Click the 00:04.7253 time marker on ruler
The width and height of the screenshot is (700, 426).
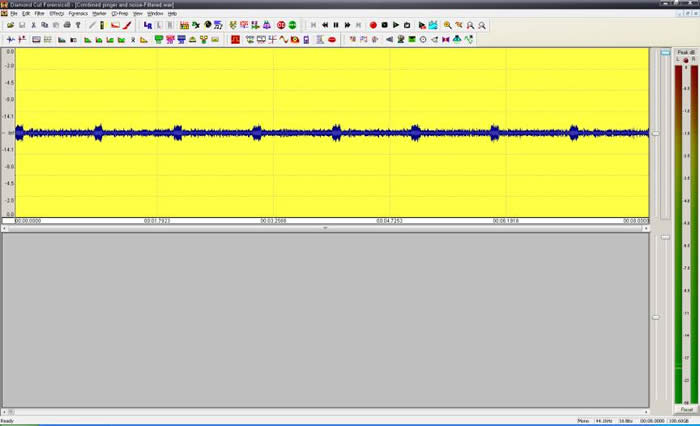point(389,221)
